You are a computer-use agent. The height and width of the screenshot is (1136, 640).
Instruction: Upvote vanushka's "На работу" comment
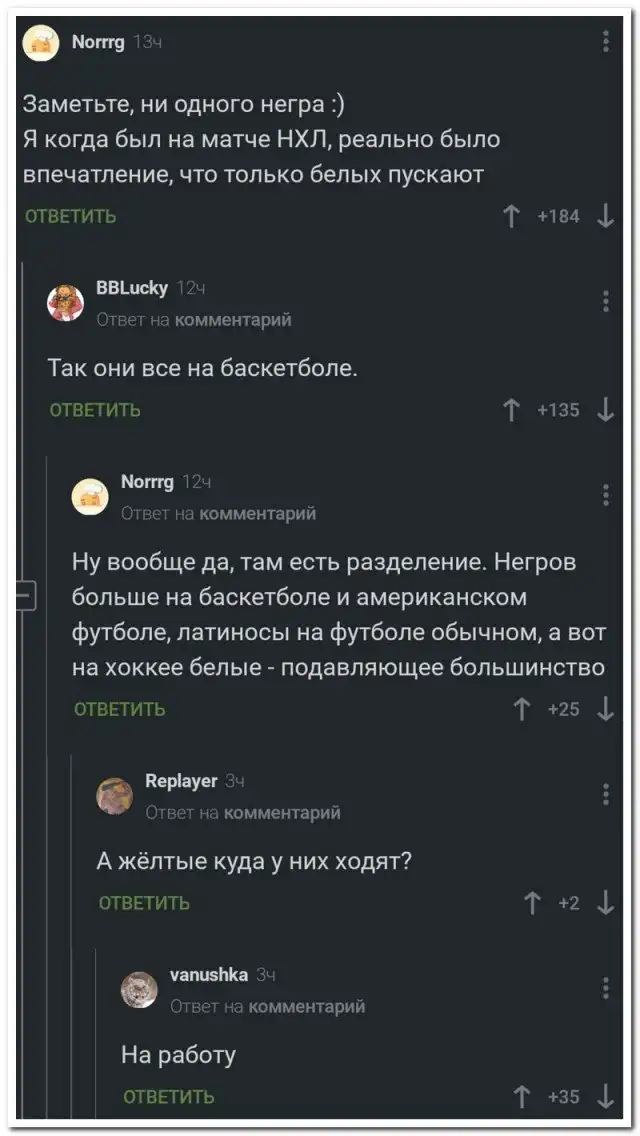[x=522, y=1096]
